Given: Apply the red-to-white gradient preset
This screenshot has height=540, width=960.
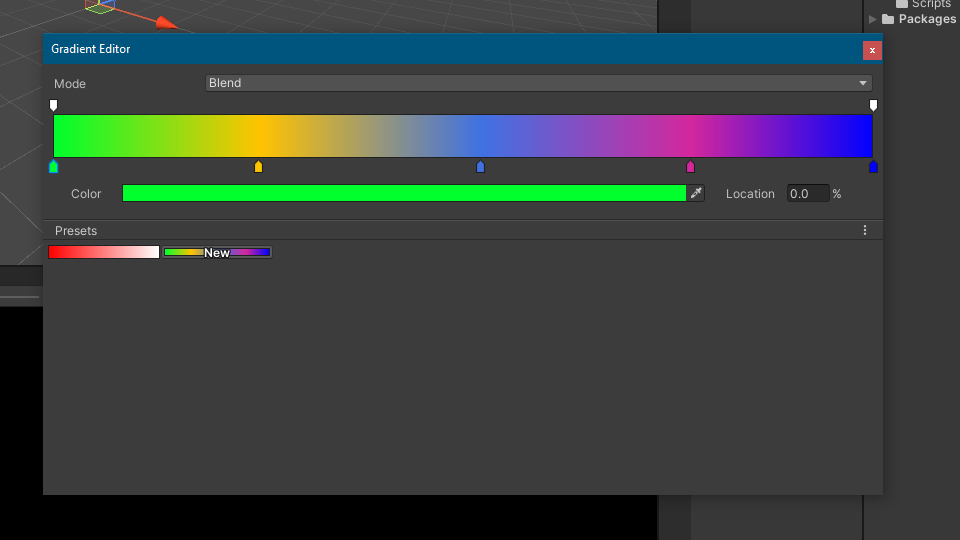Looking at the screenshot, I should click(104, 252).
